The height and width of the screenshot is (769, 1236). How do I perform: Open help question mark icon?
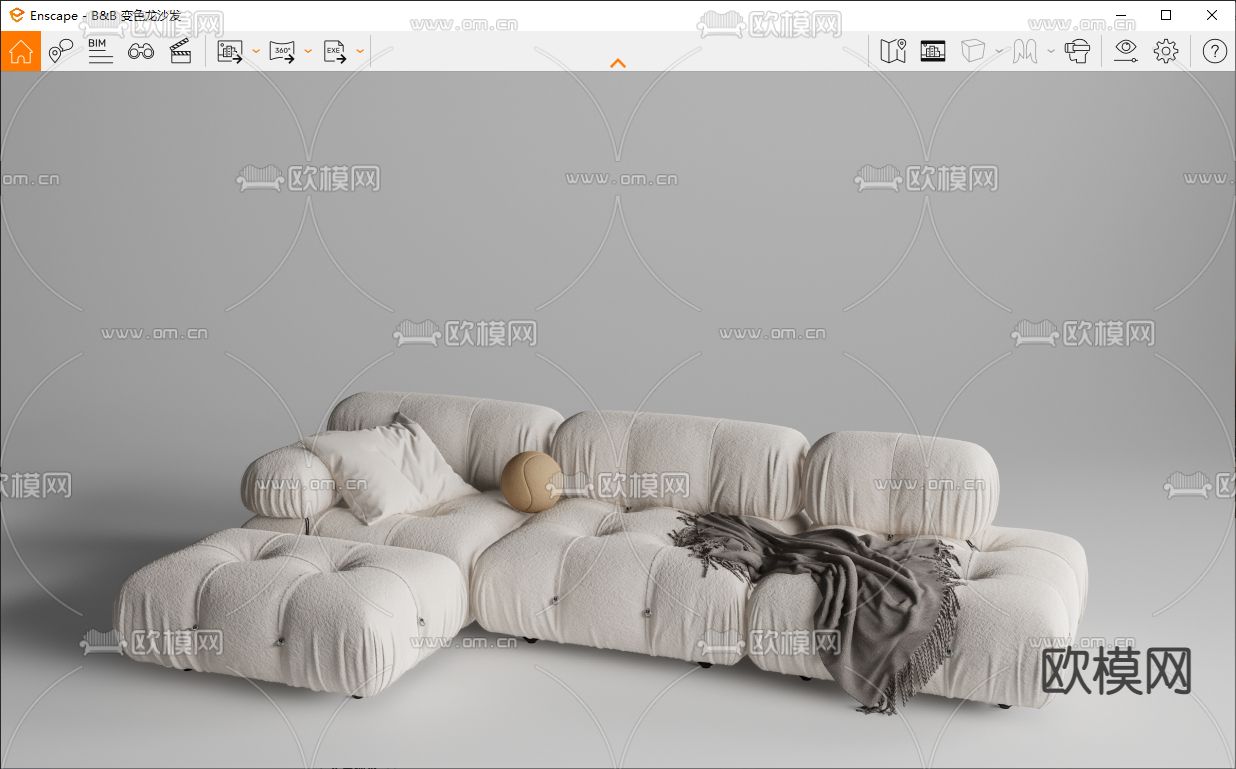1215,51
